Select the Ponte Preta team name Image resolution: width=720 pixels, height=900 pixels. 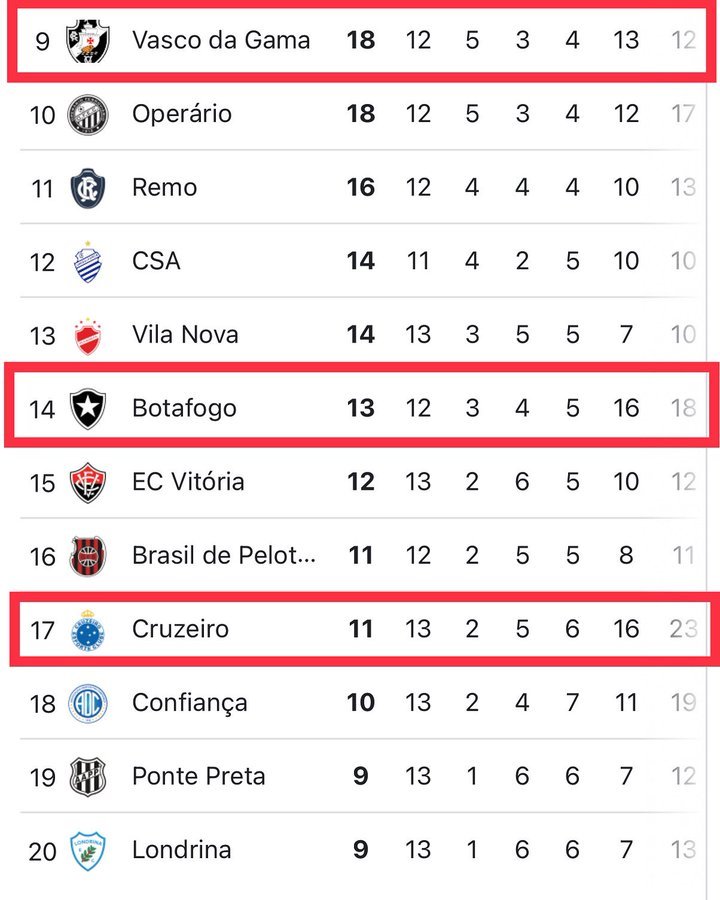199,776
